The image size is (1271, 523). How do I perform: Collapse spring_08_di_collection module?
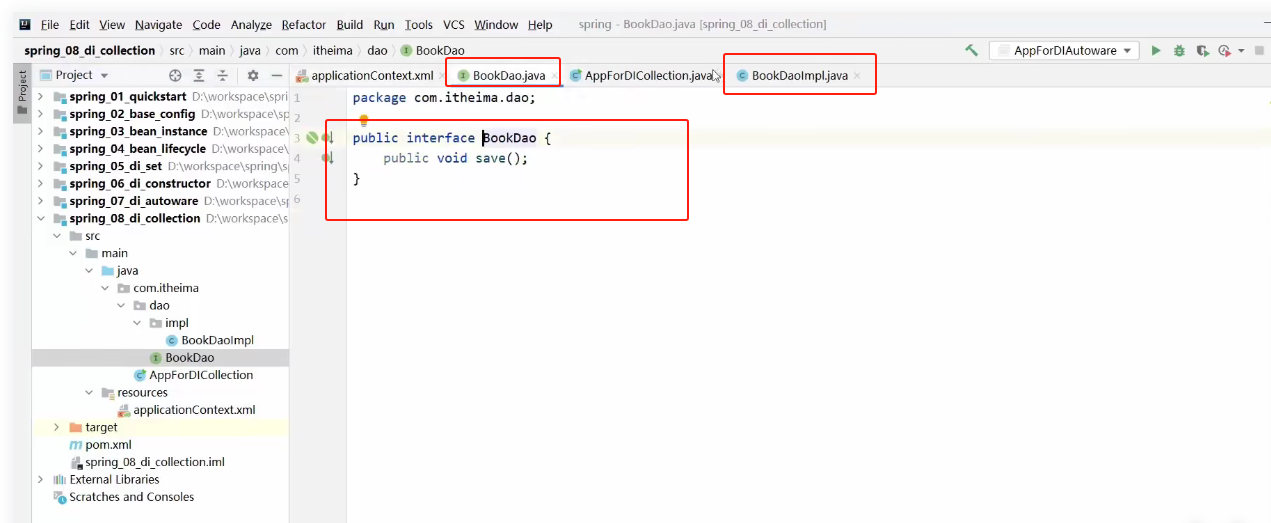point(41,218)
